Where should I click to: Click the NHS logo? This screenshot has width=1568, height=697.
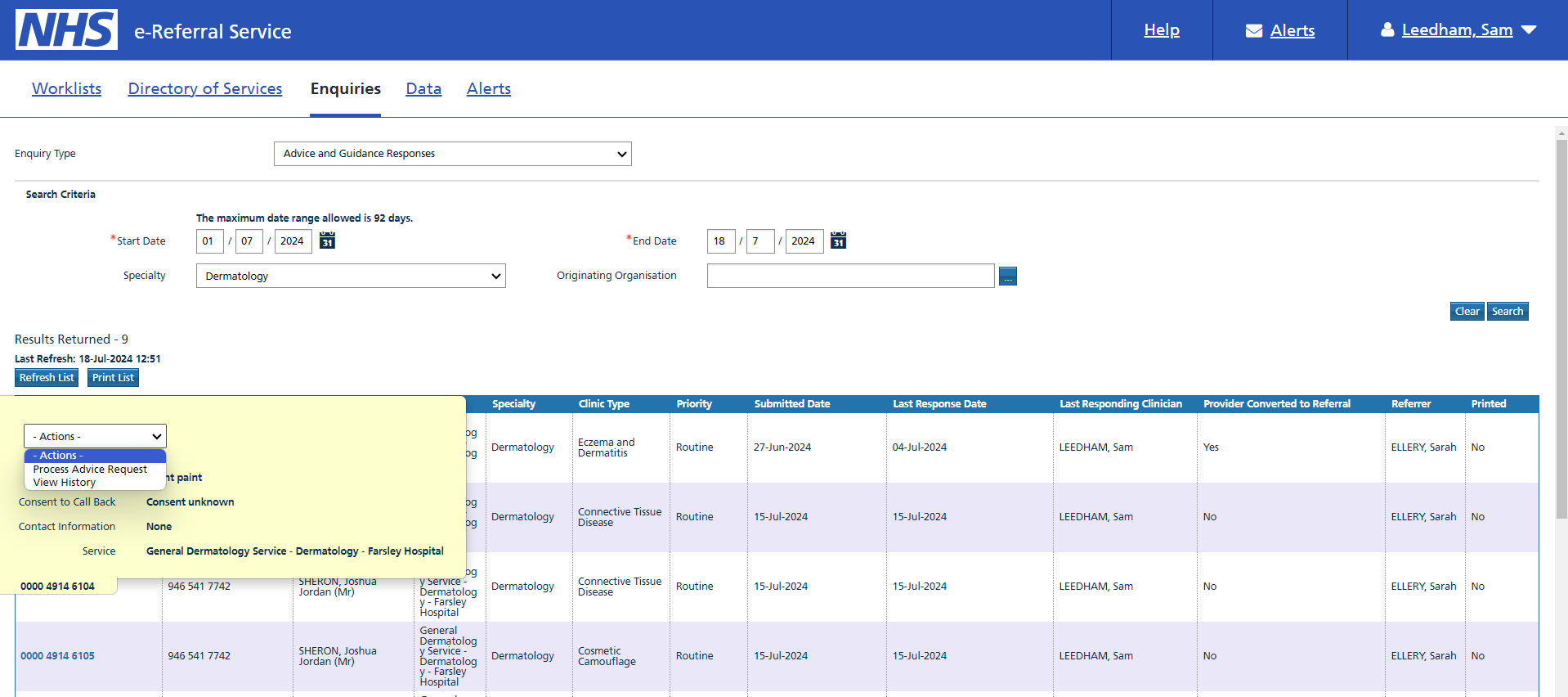coord(66,29)
